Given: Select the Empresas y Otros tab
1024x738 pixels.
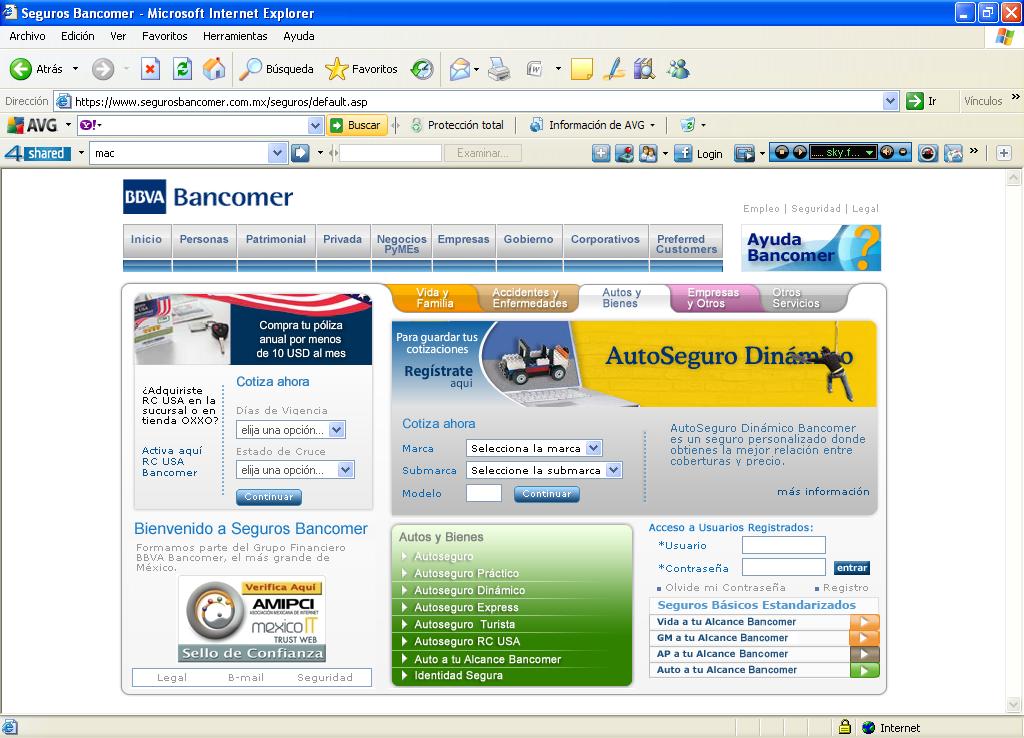Looking at the screenshot, I should pos(712,298).
